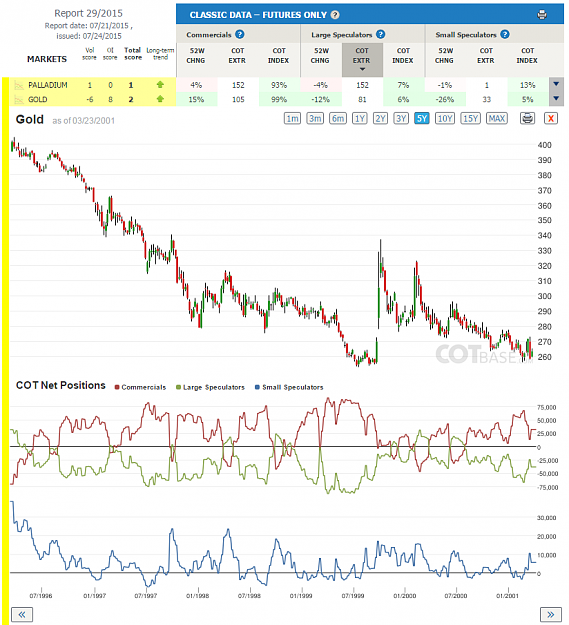Screen dimensions: 569x625
Task: Select the 15Y chart range
Action: pos(471,118)
